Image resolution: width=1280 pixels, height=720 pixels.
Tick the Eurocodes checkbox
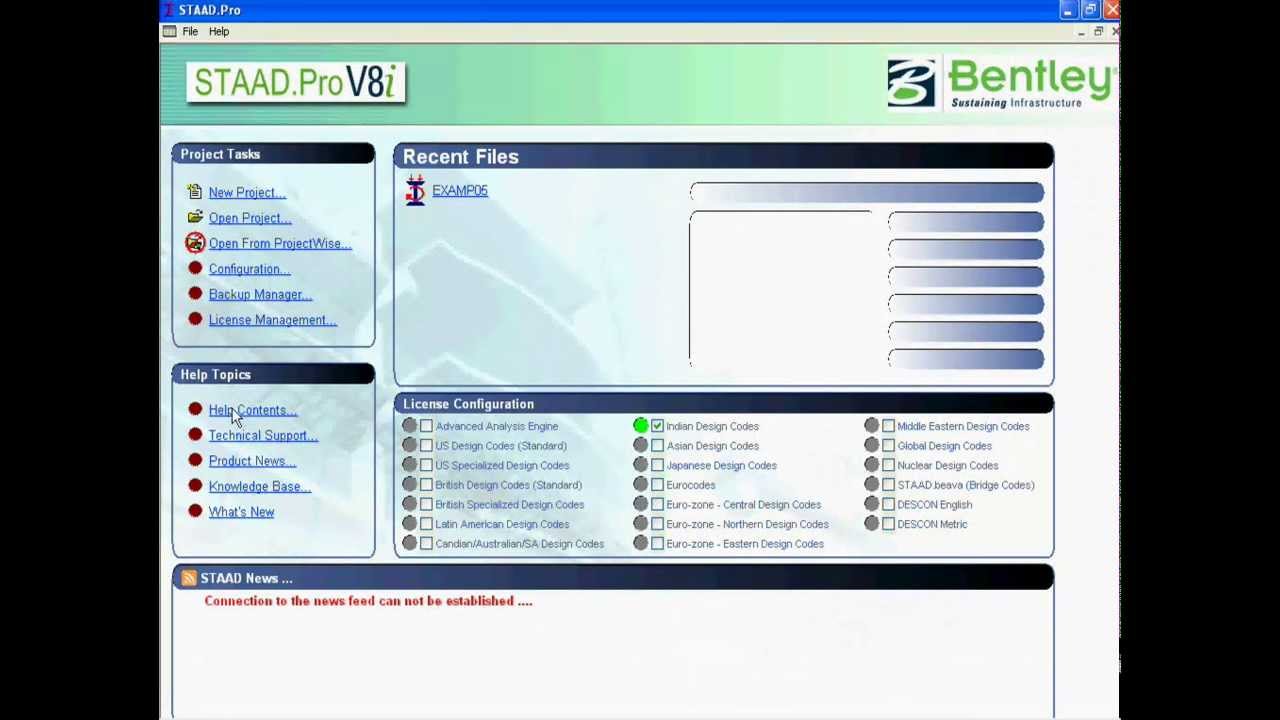coord(657,485)
